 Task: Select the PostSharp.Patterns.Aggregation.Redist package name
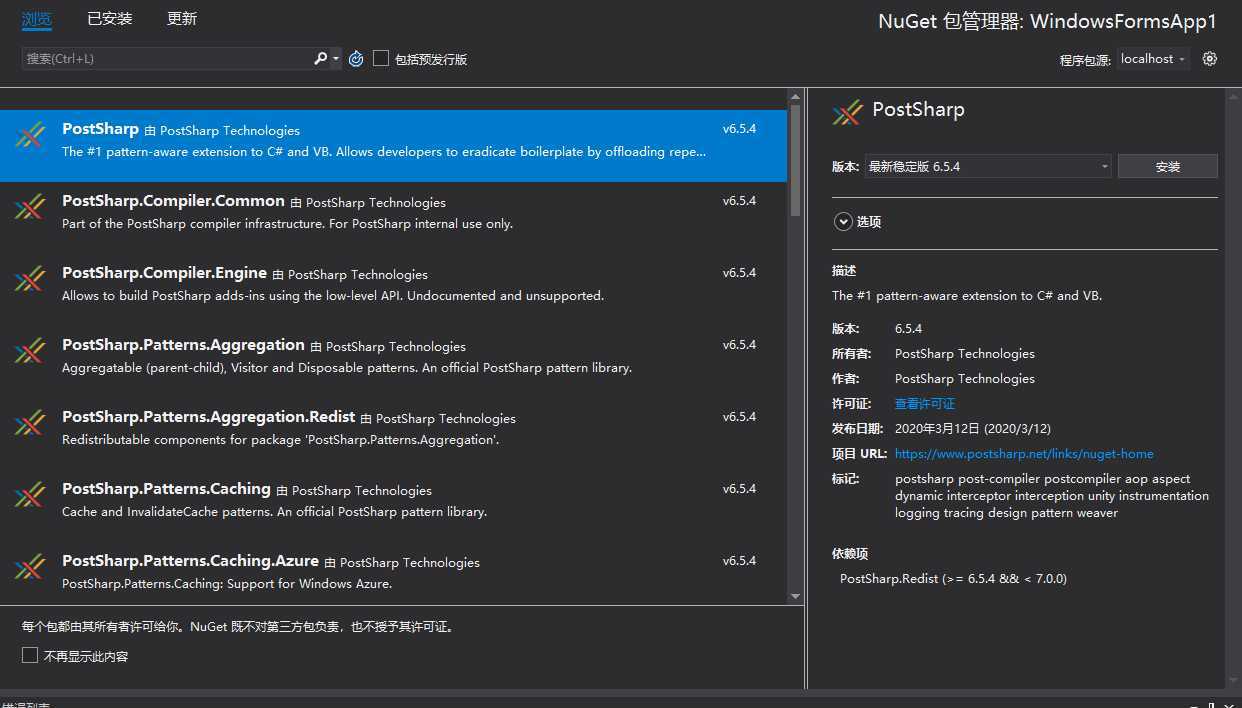pyautogui.click(x=208, y=417)
